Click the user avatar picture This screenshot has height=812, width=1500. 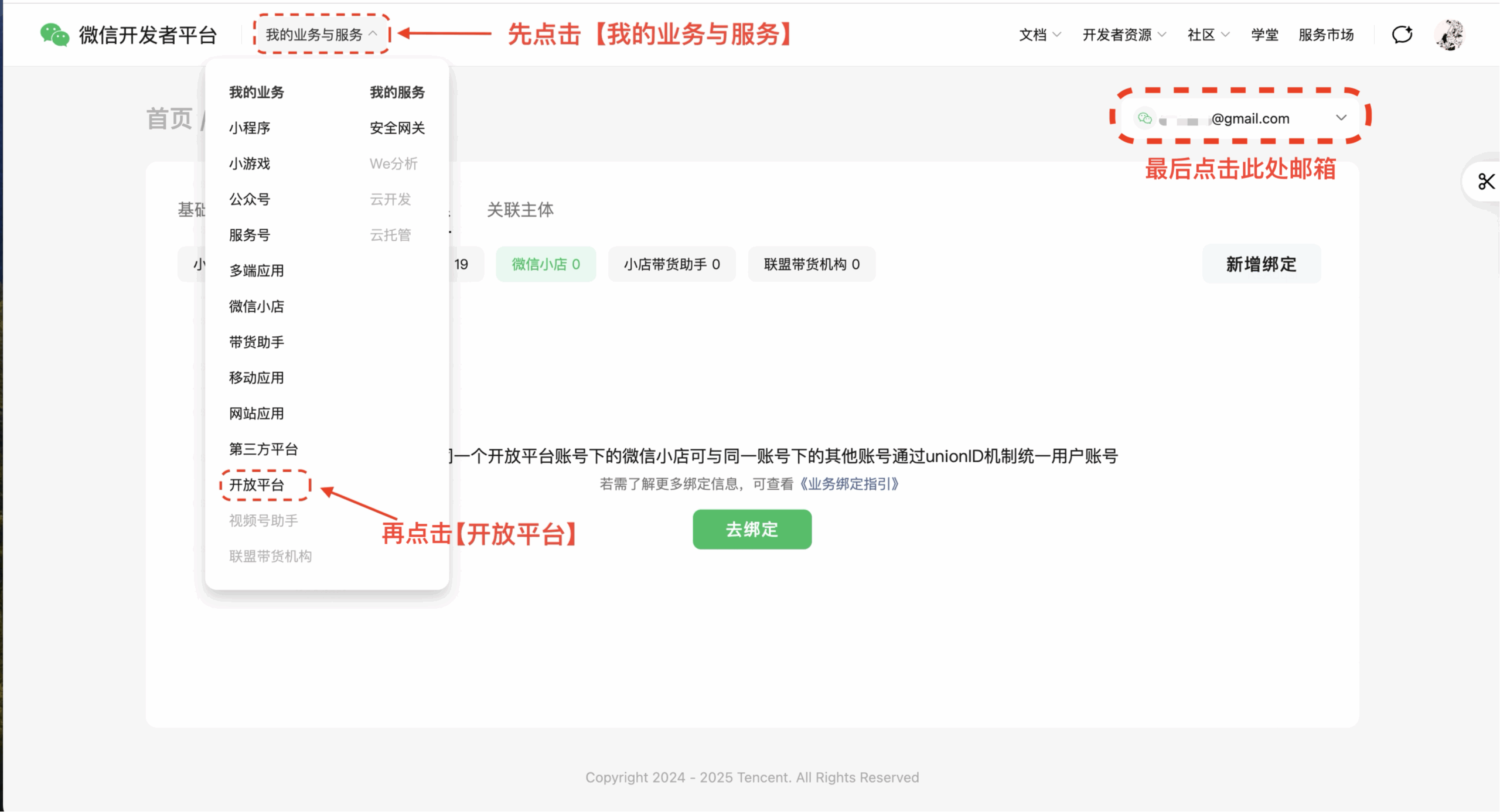pyautogui.click(x=1450, y=35)
